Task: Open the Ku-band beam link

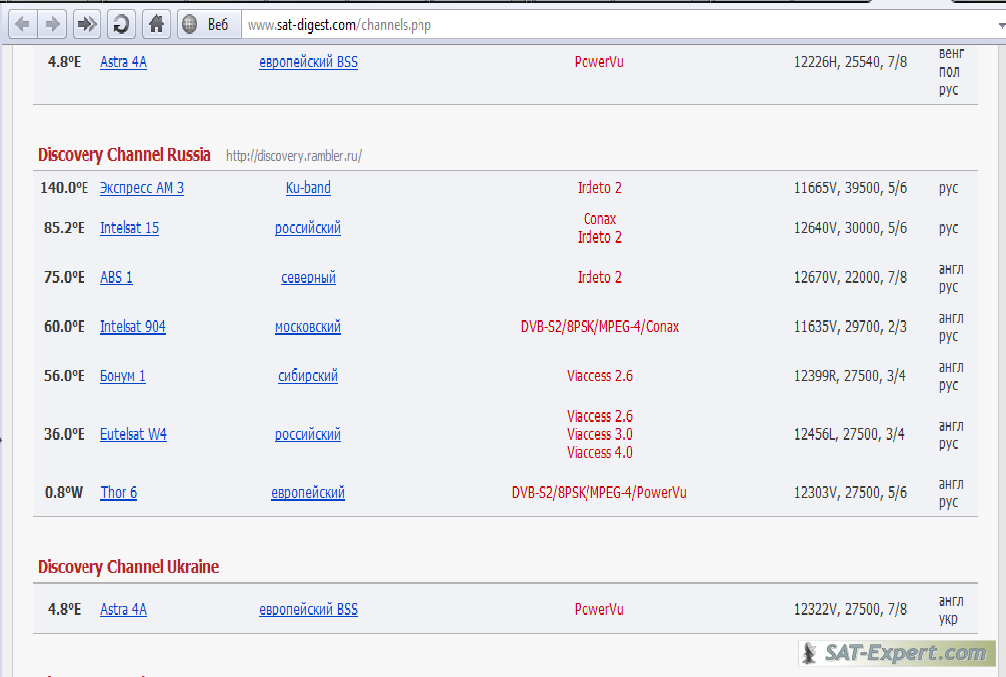Action: tap(308, 188)
